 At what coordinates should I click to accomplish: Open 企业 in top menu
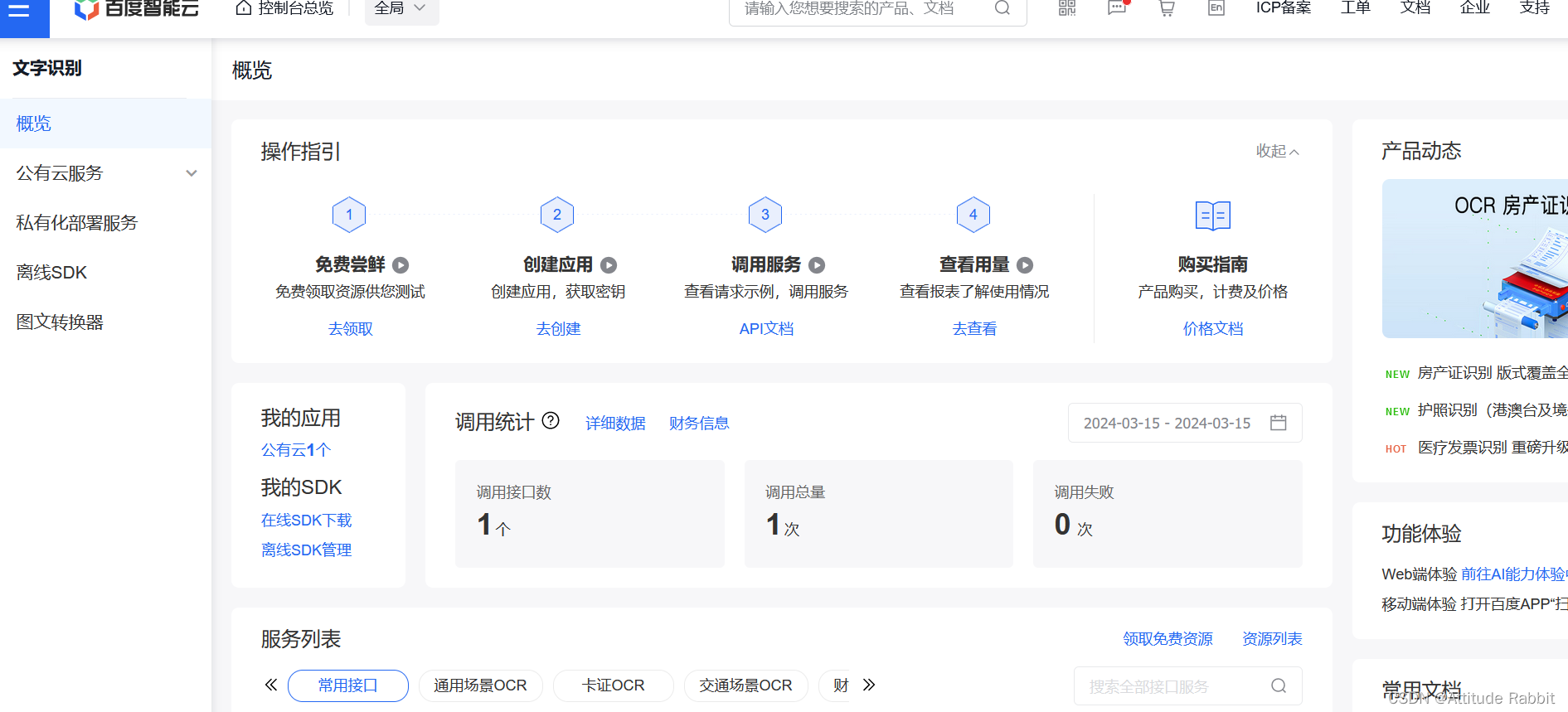[1475, 8]
